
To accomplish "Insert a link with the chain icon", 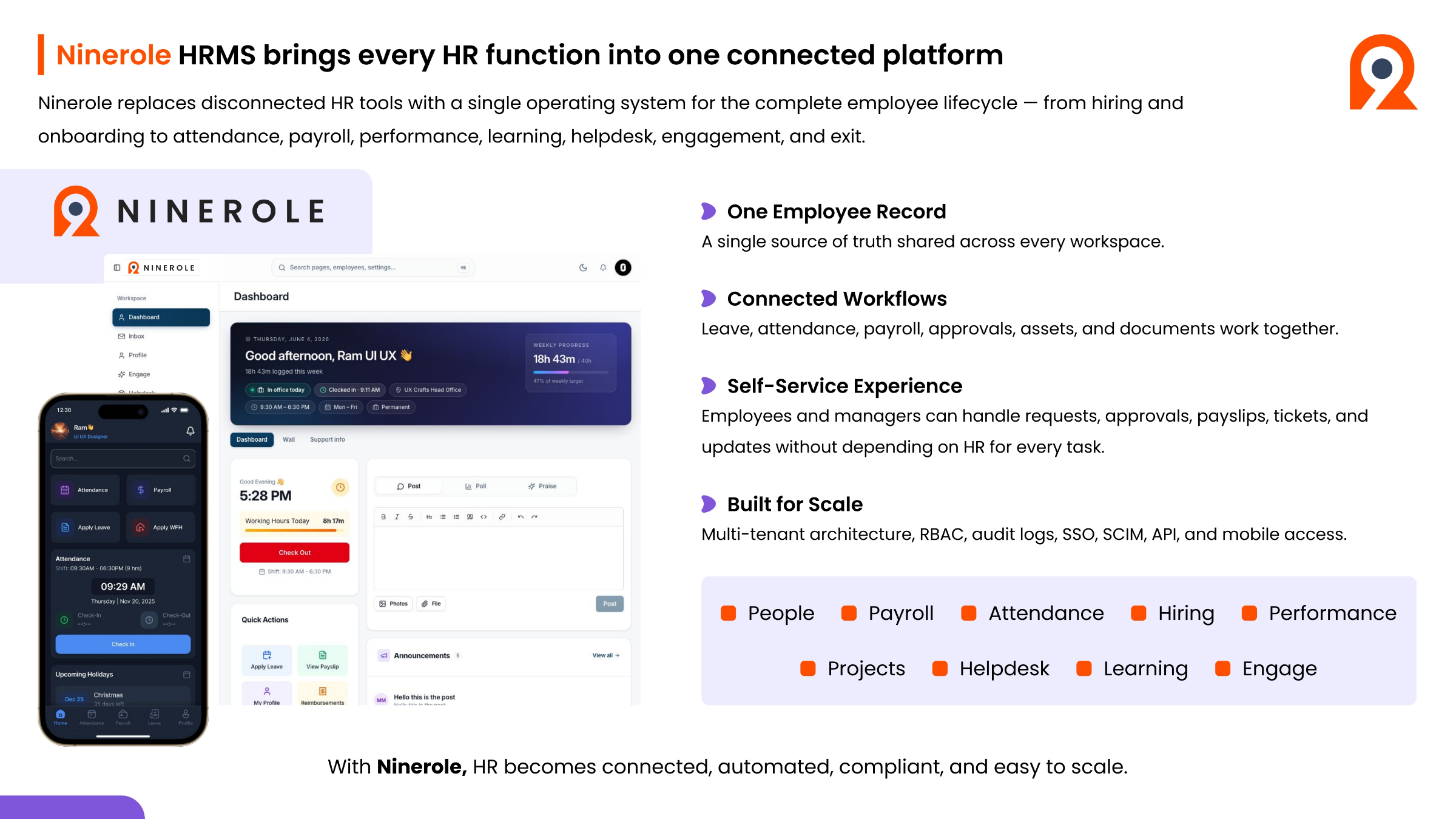I will [x=502, y=517].
